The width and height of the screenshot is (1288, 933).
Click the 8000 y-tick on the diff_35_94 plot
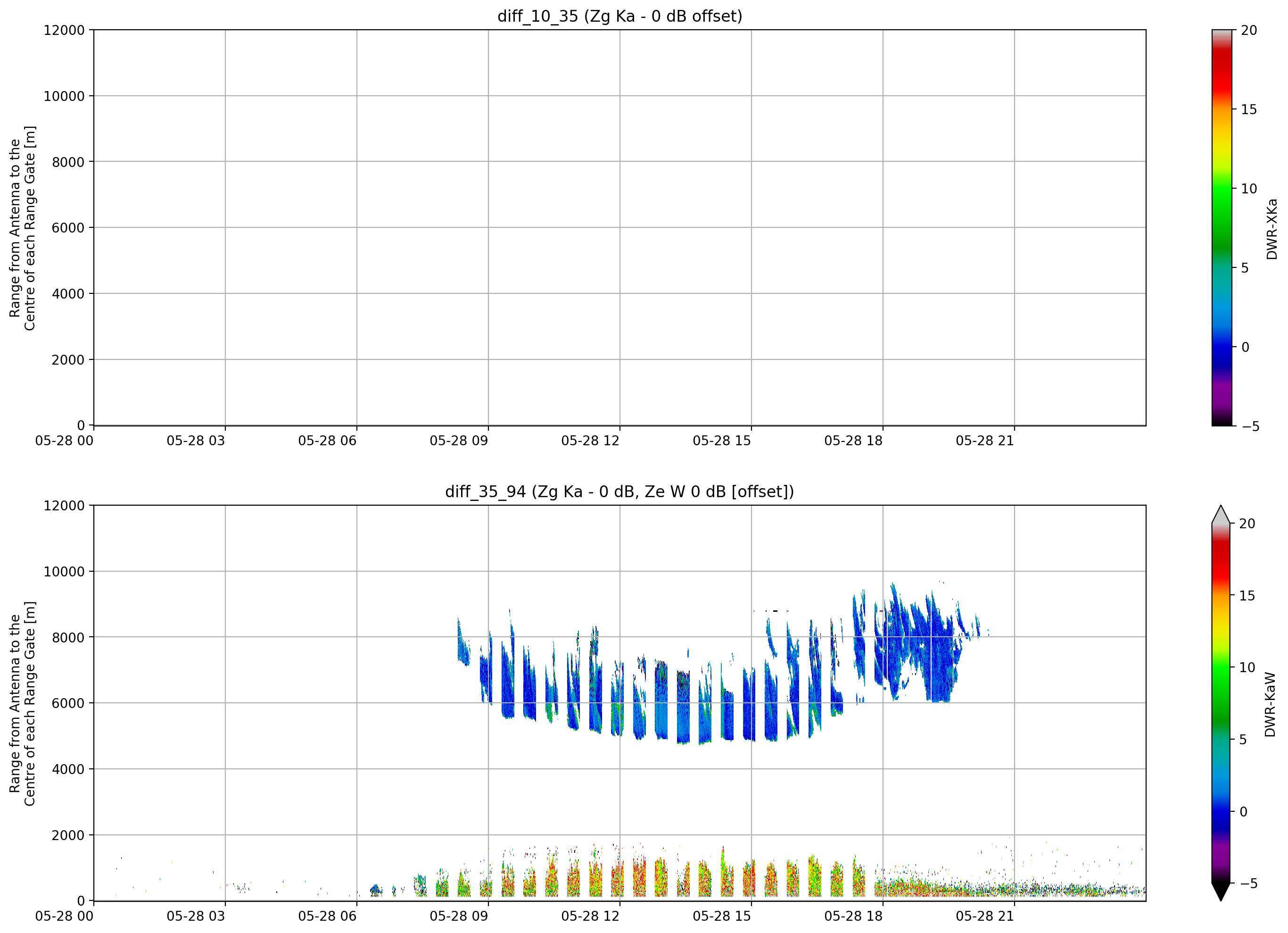(68, 638)
